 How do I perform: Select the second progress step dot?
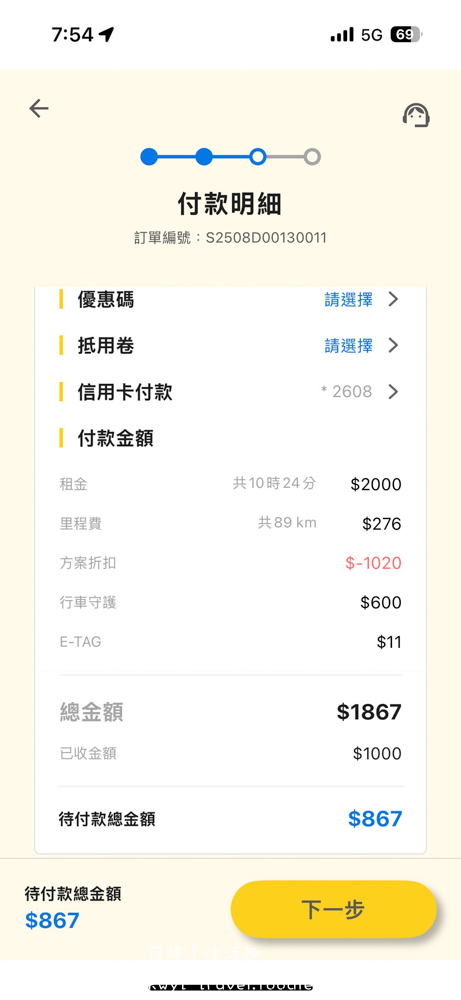(x=203, y=157)
